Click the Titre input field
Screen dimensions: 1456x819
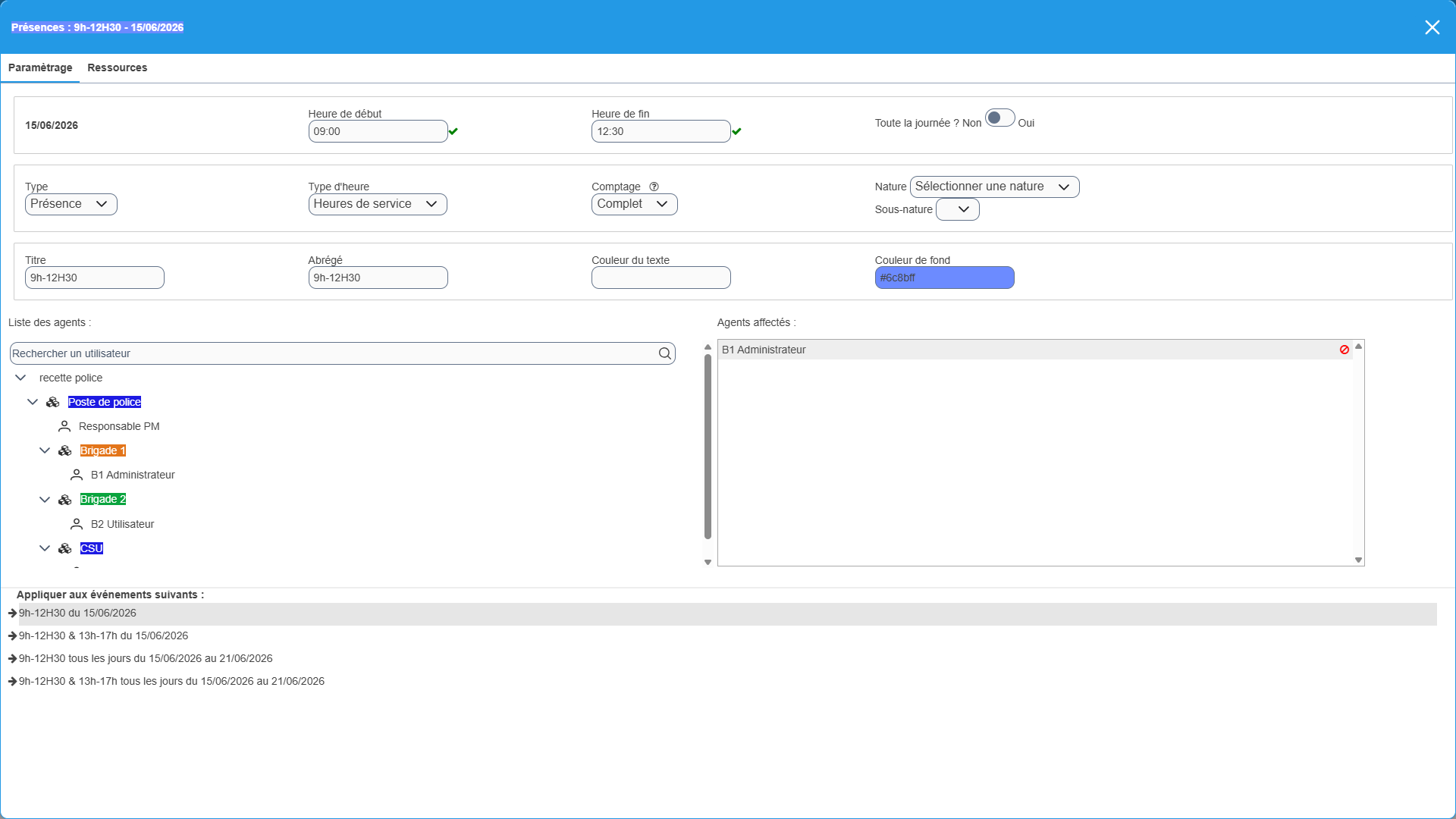[95, 278]
